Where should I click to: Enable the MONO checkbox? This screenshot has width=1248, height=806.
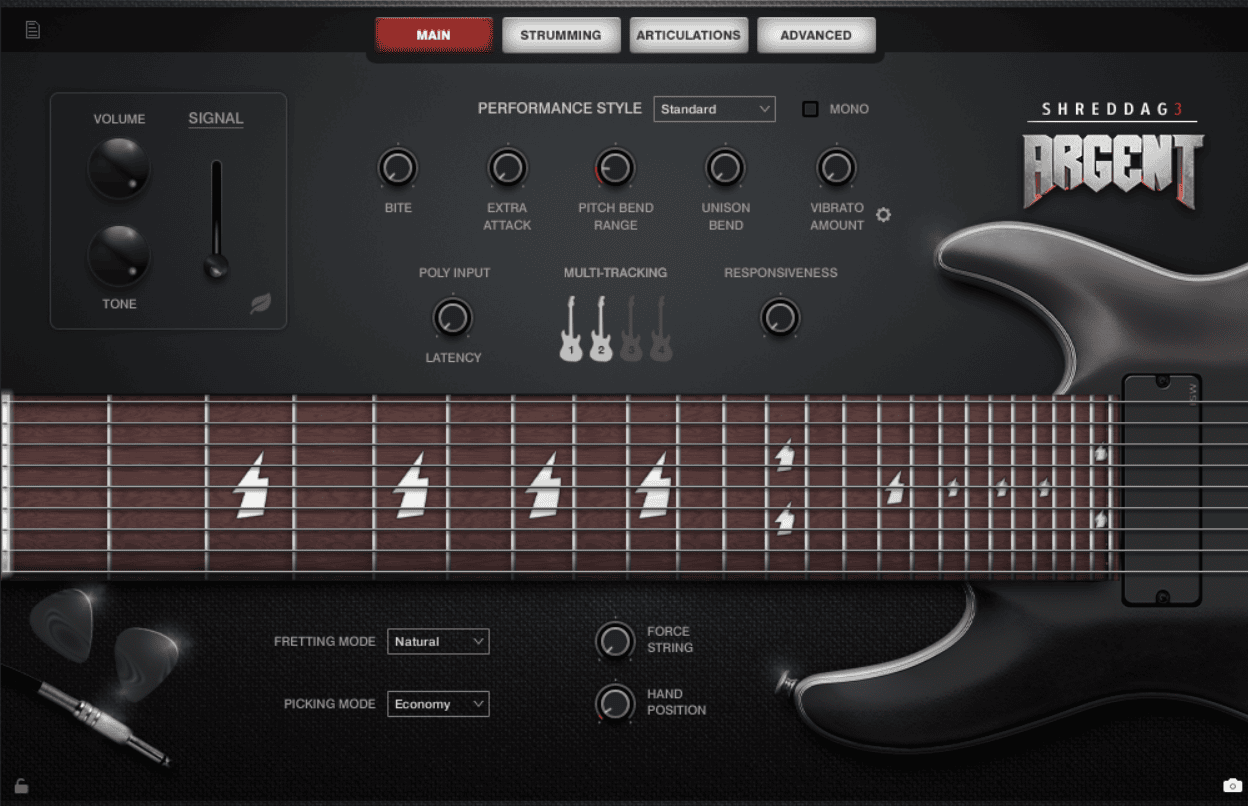coord(808,108)
